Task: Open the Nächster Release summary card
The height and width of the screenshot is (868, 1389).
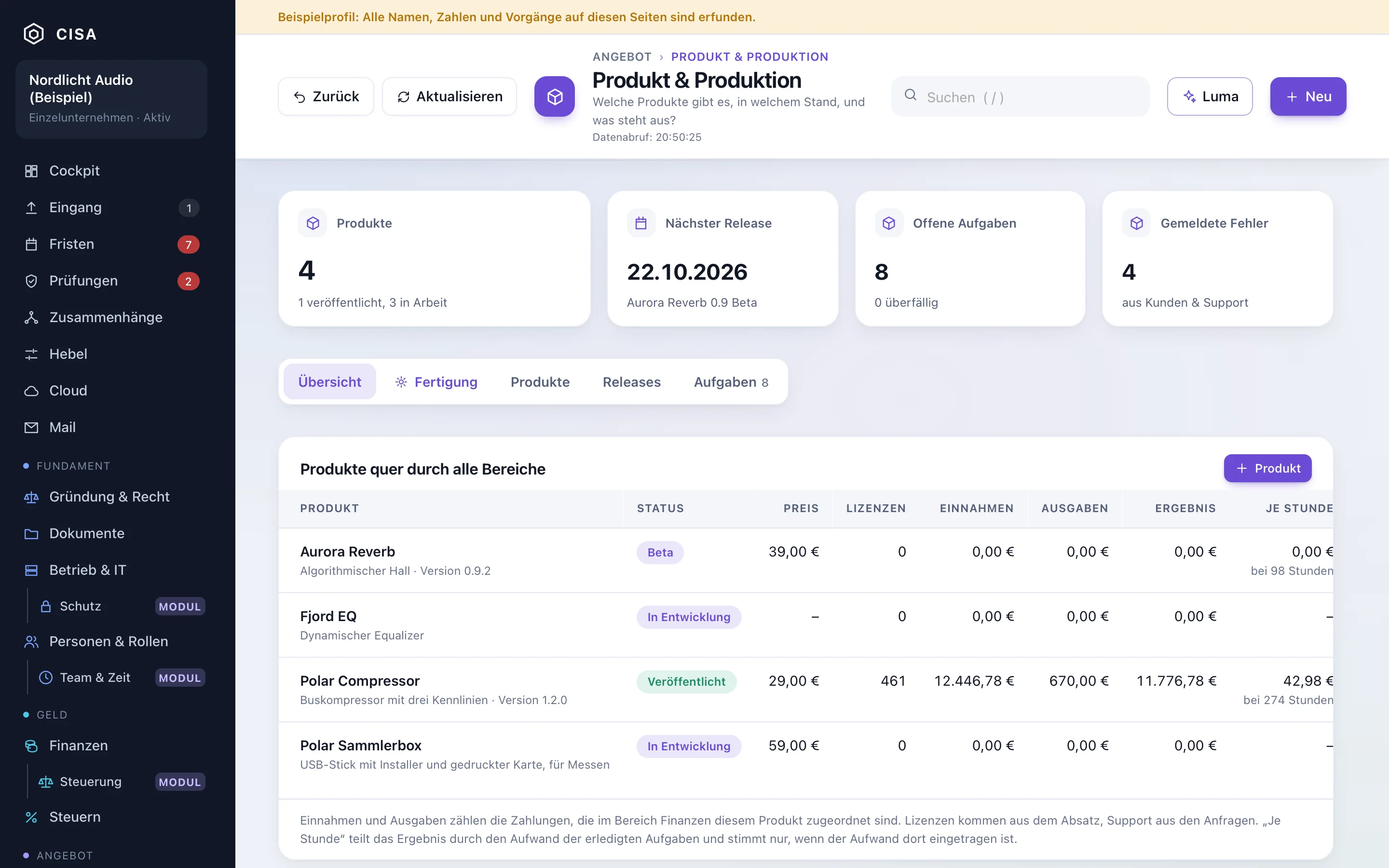Action: point(722,259)
